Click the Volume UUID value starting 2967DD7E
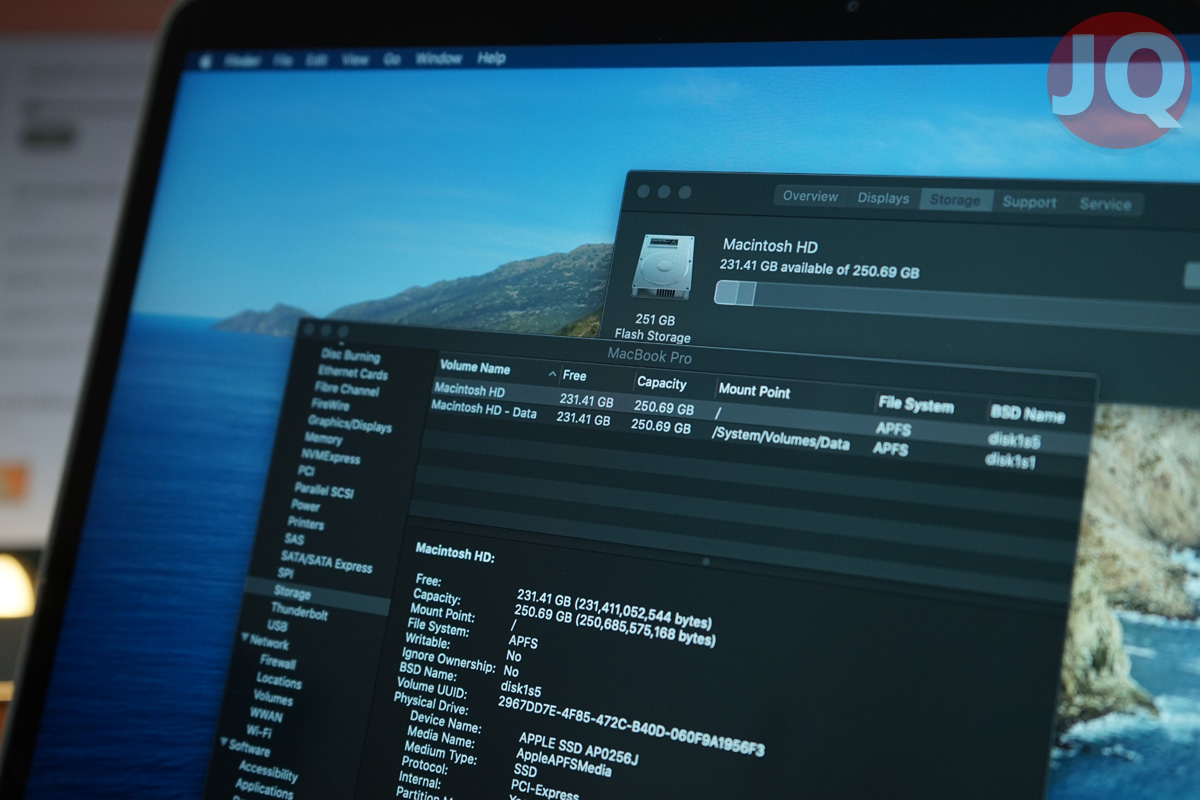This screenshot has height=800, width=1200. click(631, 724)
